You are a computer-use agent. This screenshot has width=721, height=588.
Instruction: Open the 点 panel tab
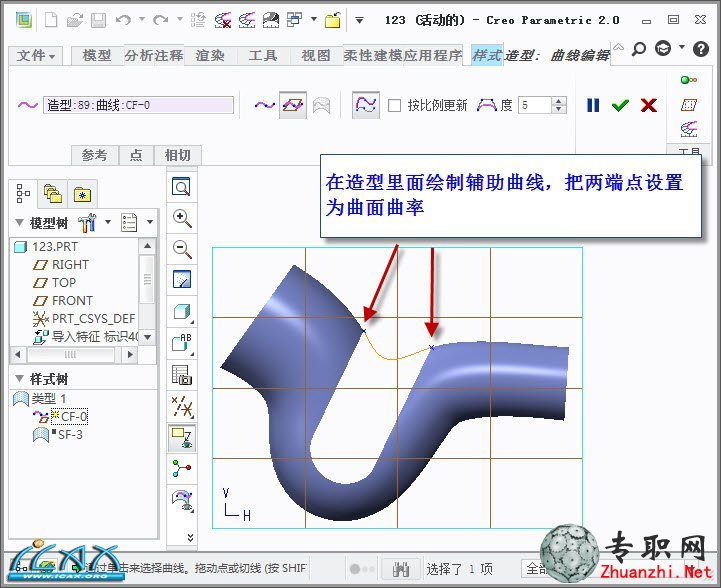click(x=136, y=155)
